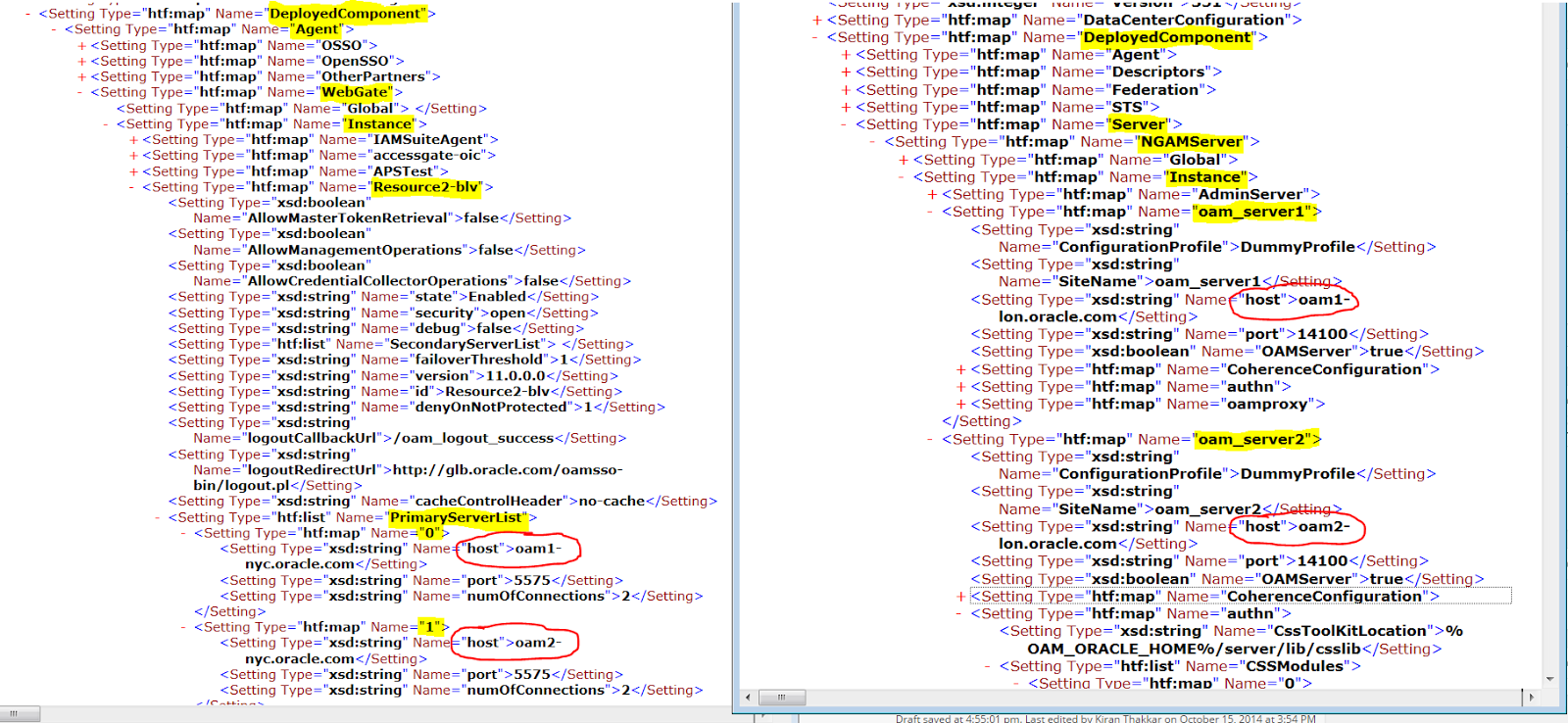The image size is (1568, 723).
Task: Click the circled host value "oam2-" for lon.oracle.com
Action: (x=1324, y=526)
